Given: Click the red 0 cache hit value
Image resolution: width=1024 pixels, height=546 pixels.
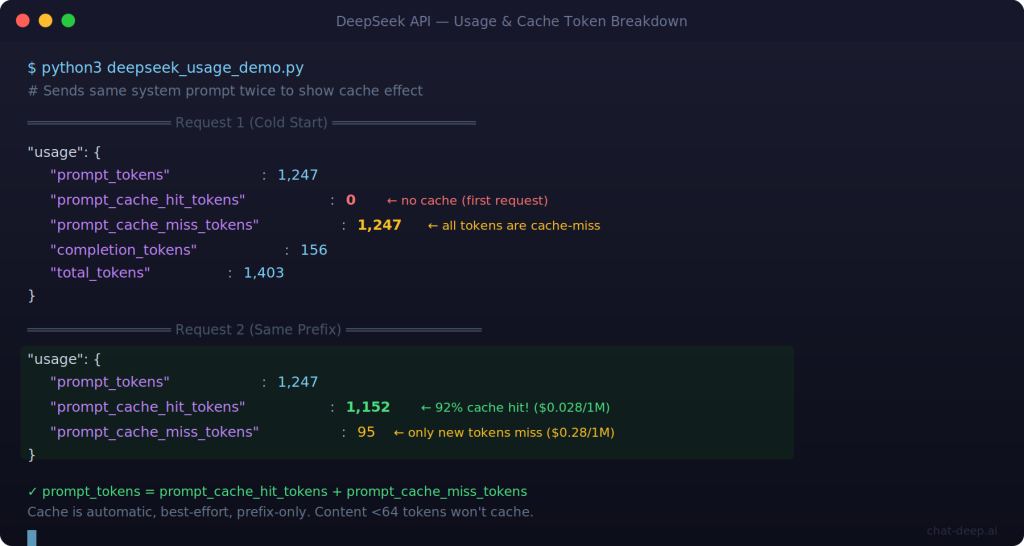Looking at the screenshot, I should click(x=351, y=200).
